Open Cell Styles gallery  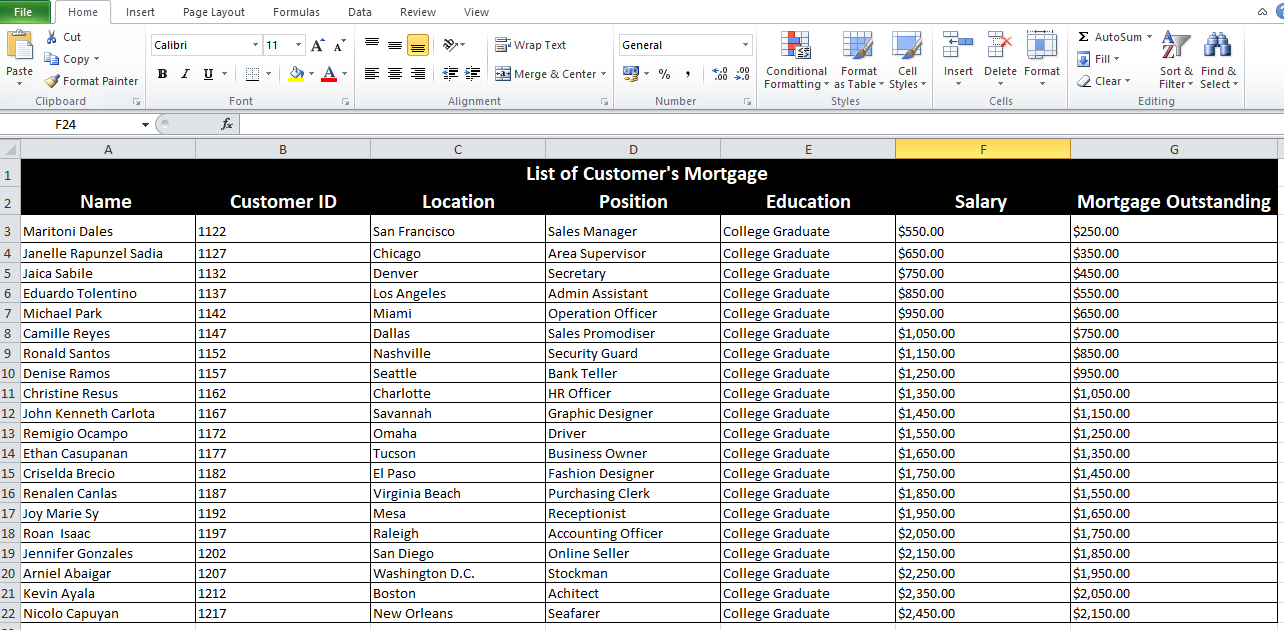pyautogui.click(x=907, y=61)
